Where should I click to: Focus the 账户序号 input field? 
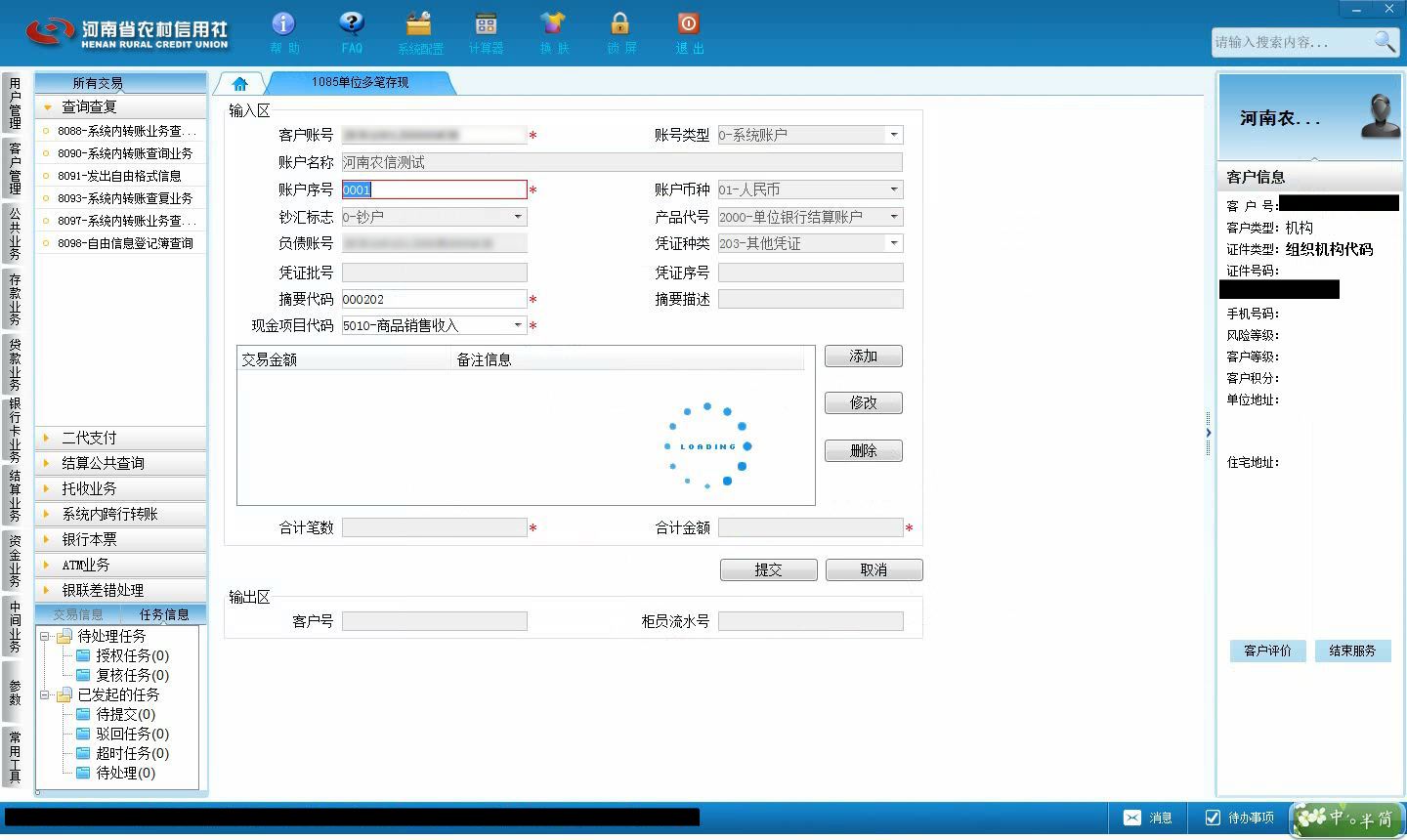[434, 189]
